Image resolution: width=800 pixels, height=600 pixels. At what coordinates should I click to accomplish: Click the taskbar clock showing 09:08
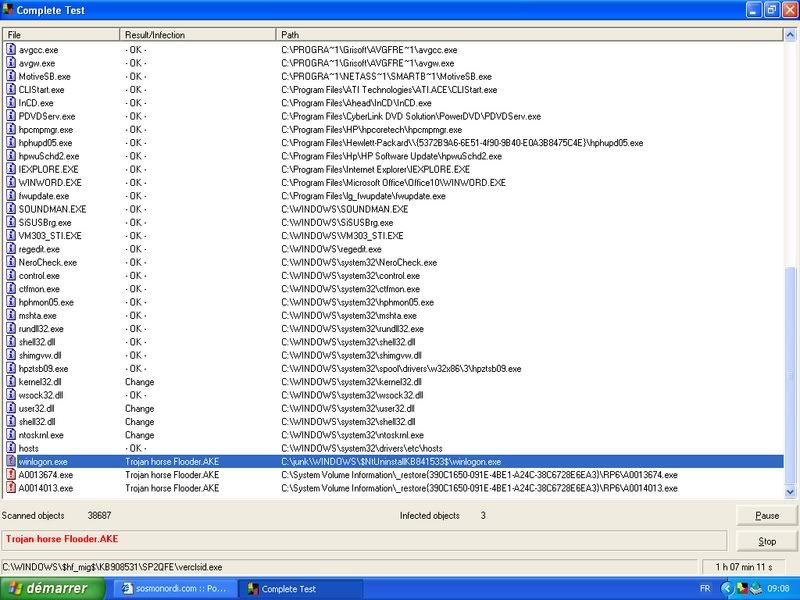click(x=778, y=588)
